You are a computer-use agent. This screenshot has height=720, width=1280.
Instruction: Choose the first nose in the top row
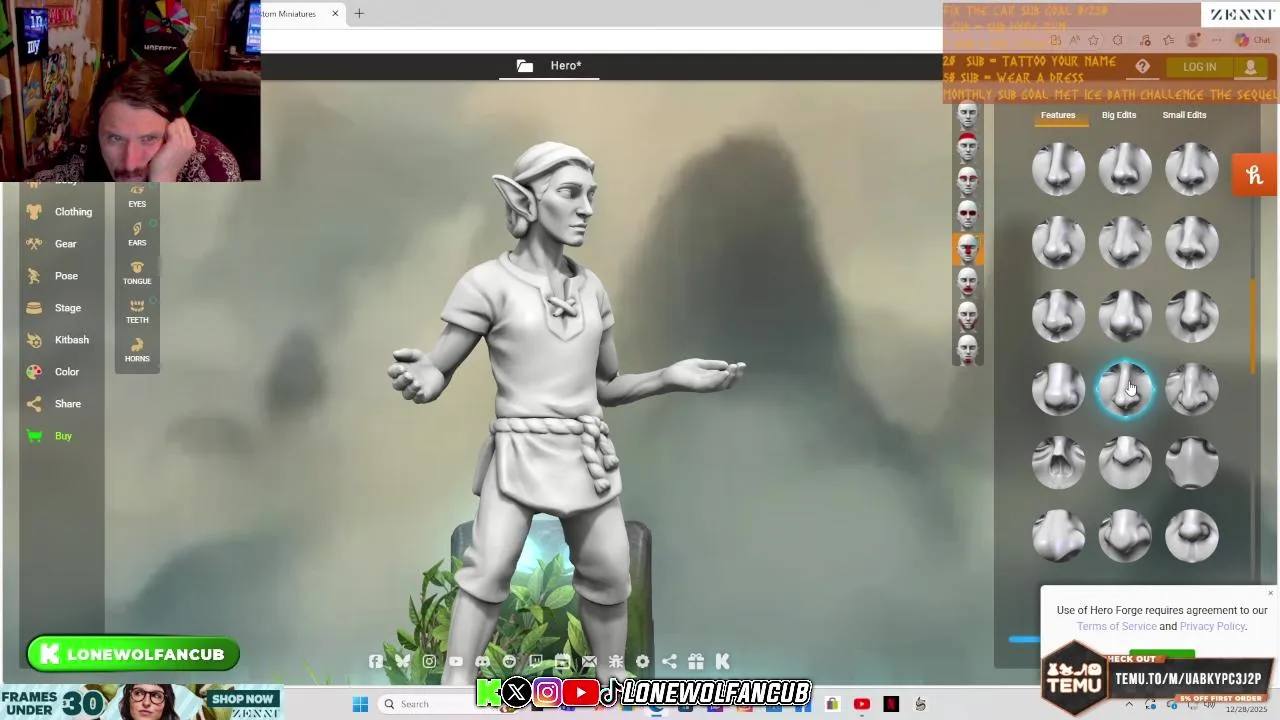point(1058,168)
